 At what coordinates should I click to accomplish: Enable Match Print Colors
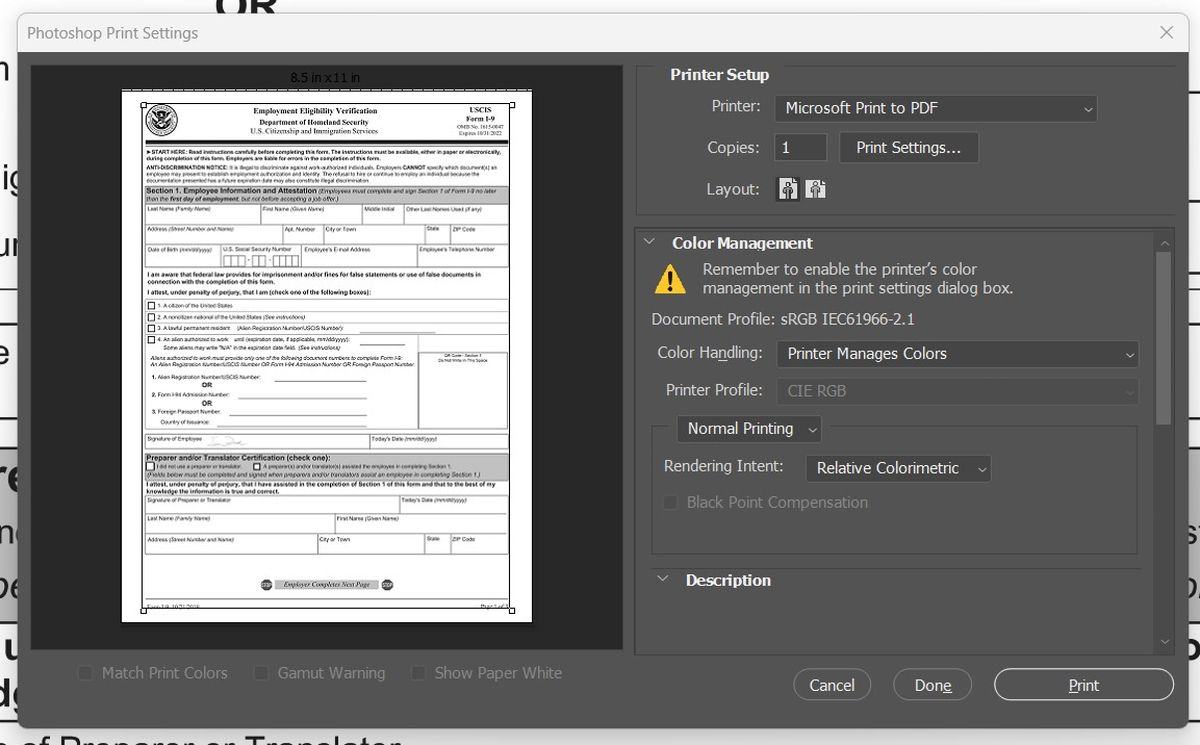[x=85, y=673]
